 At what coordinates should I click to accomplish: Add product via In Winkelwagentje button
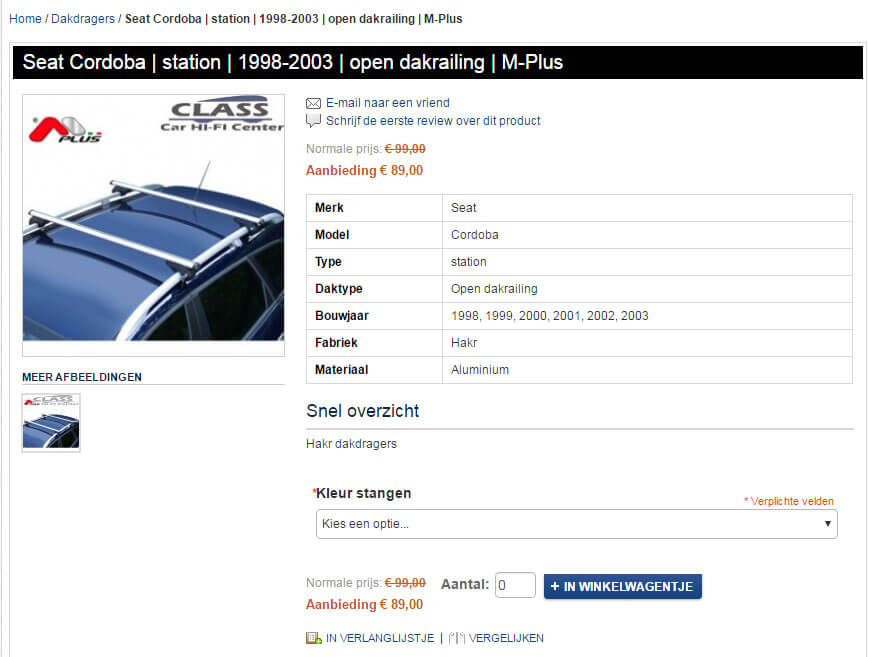pos(623,586)
